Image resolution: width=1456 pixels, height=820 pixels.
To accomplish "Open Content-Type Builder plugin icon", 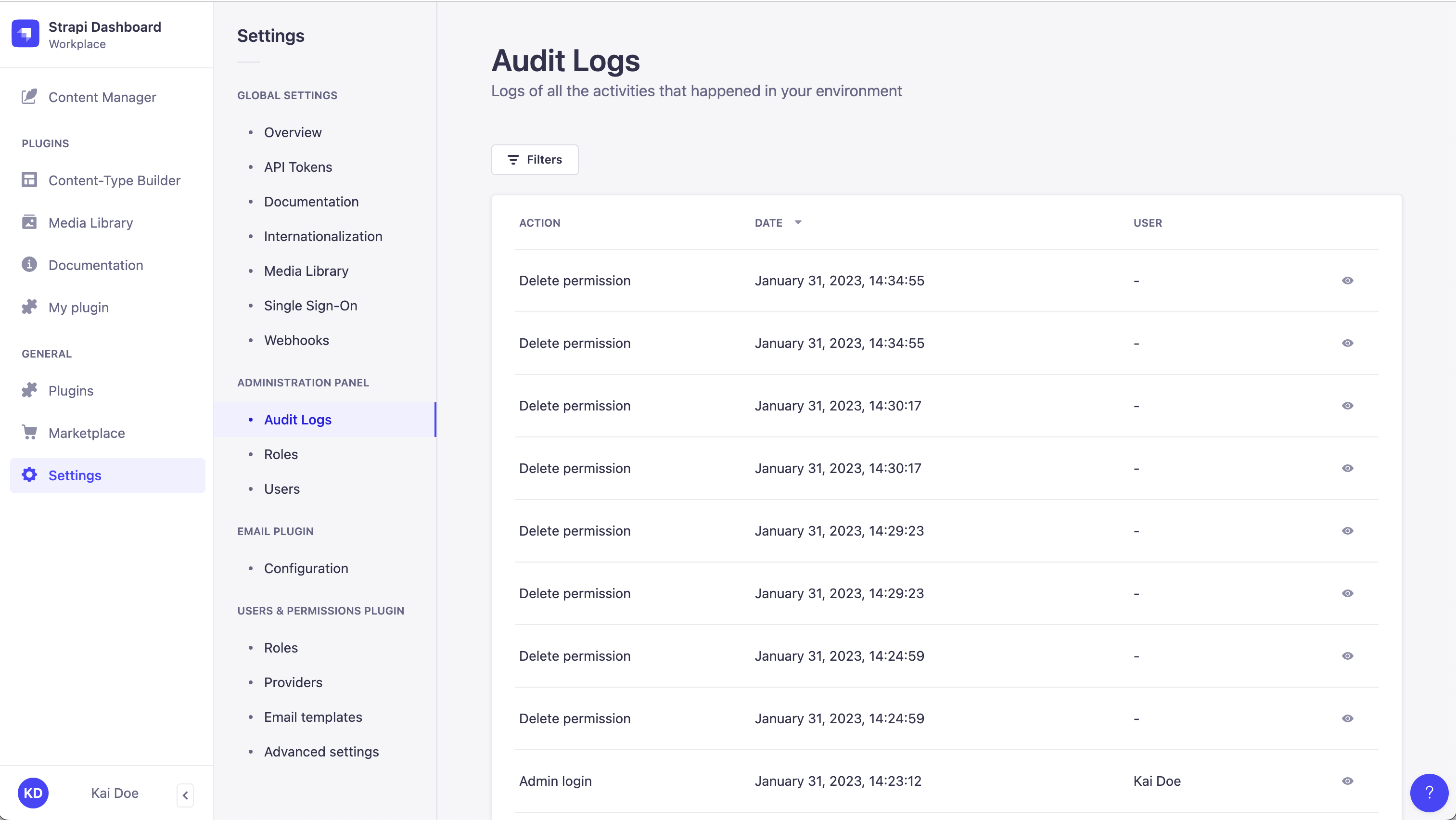I will [x=29, y=180].
